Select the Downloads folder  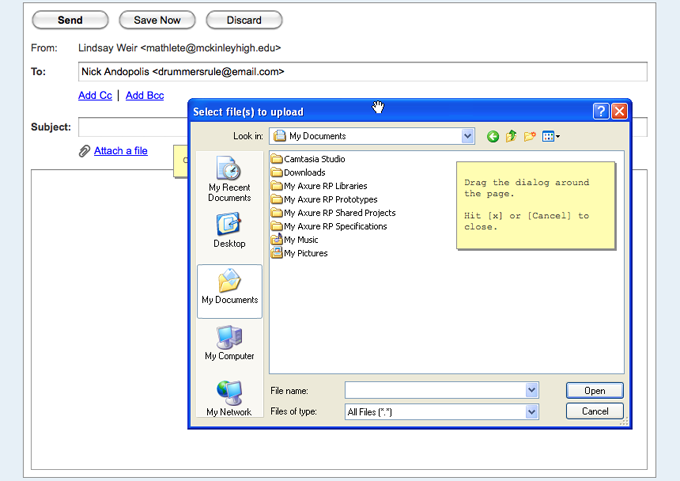(298, 173)
